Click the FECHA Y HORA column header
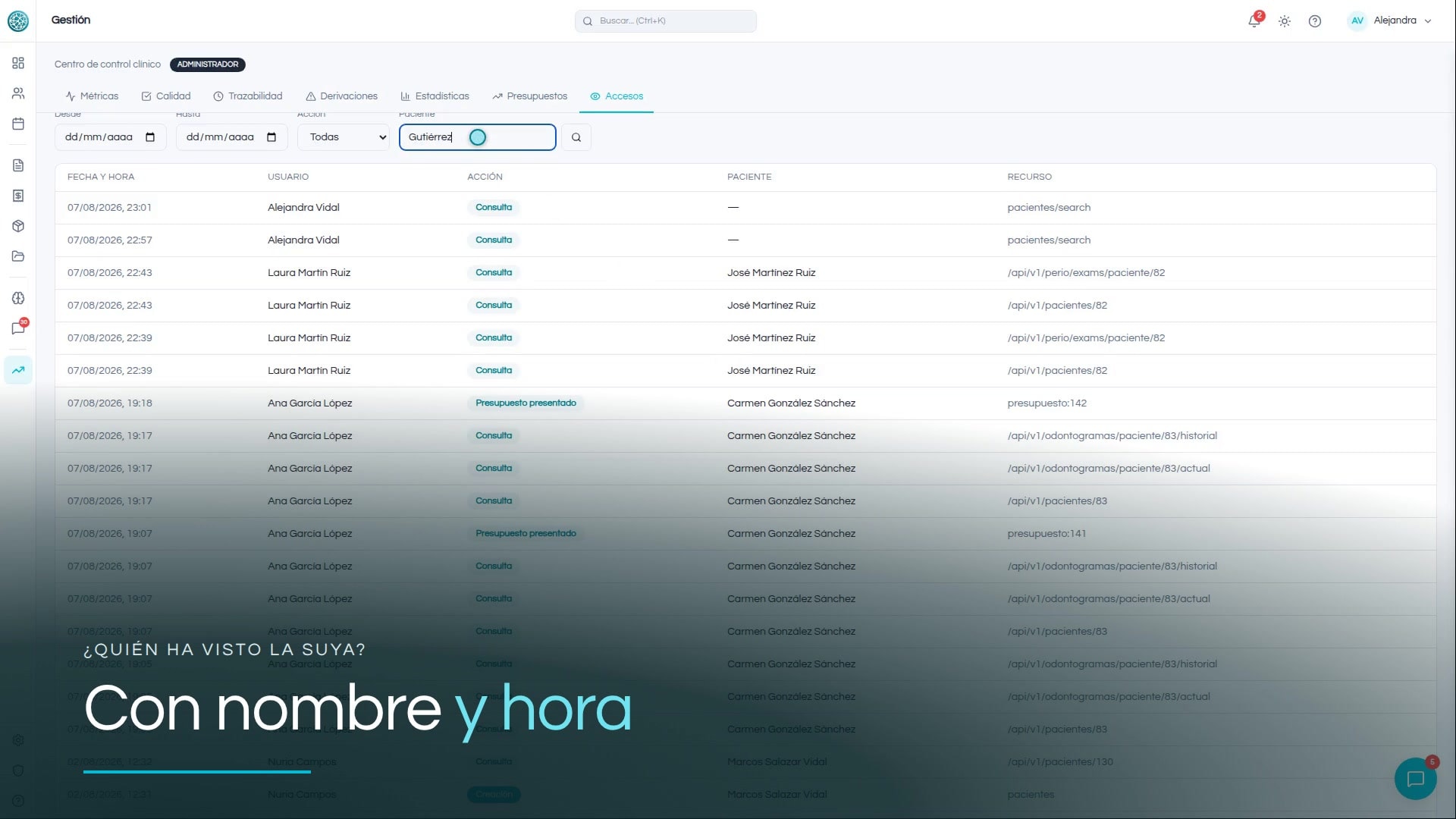 click(x=101, y=177)
